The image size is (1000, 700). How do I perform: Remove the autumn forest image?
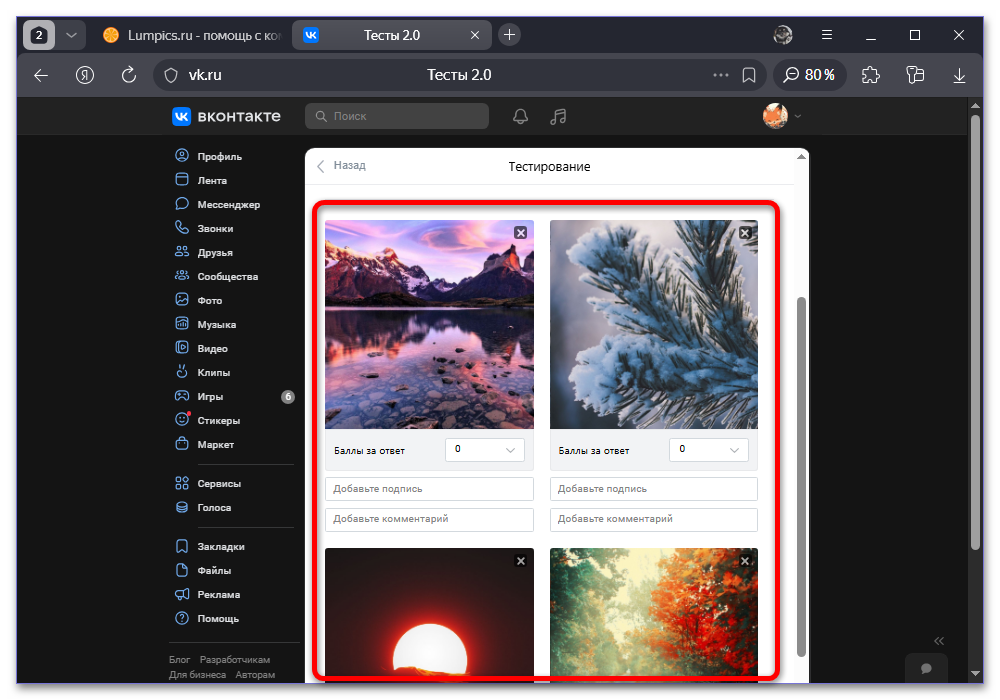coord(745,561)
